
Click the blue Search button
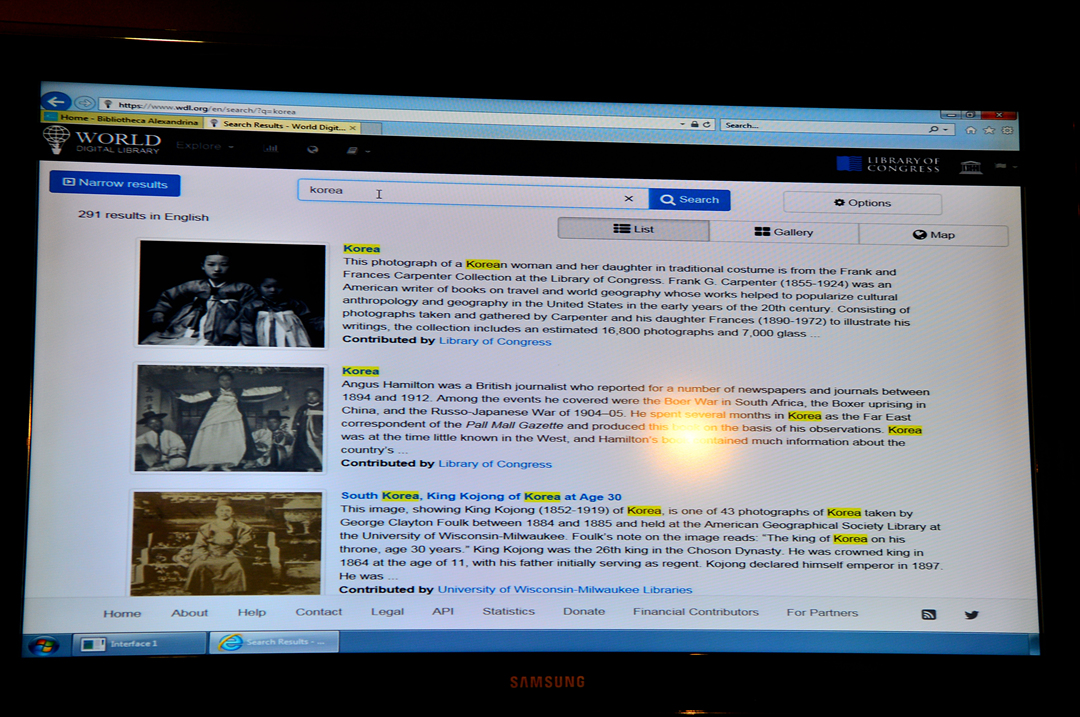(x=689, y=200)
